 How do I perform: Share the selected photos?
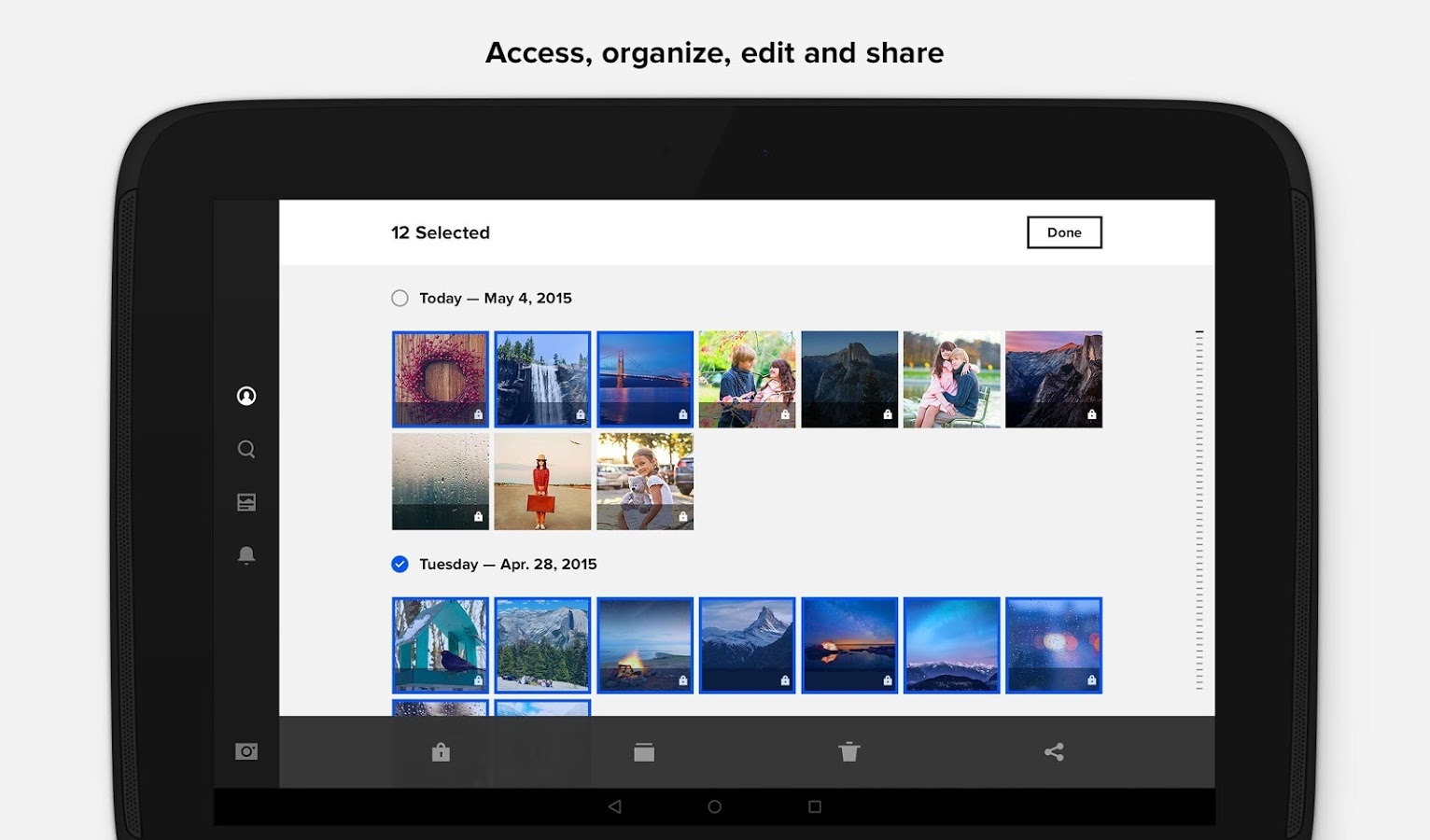tap(1054, 751)
